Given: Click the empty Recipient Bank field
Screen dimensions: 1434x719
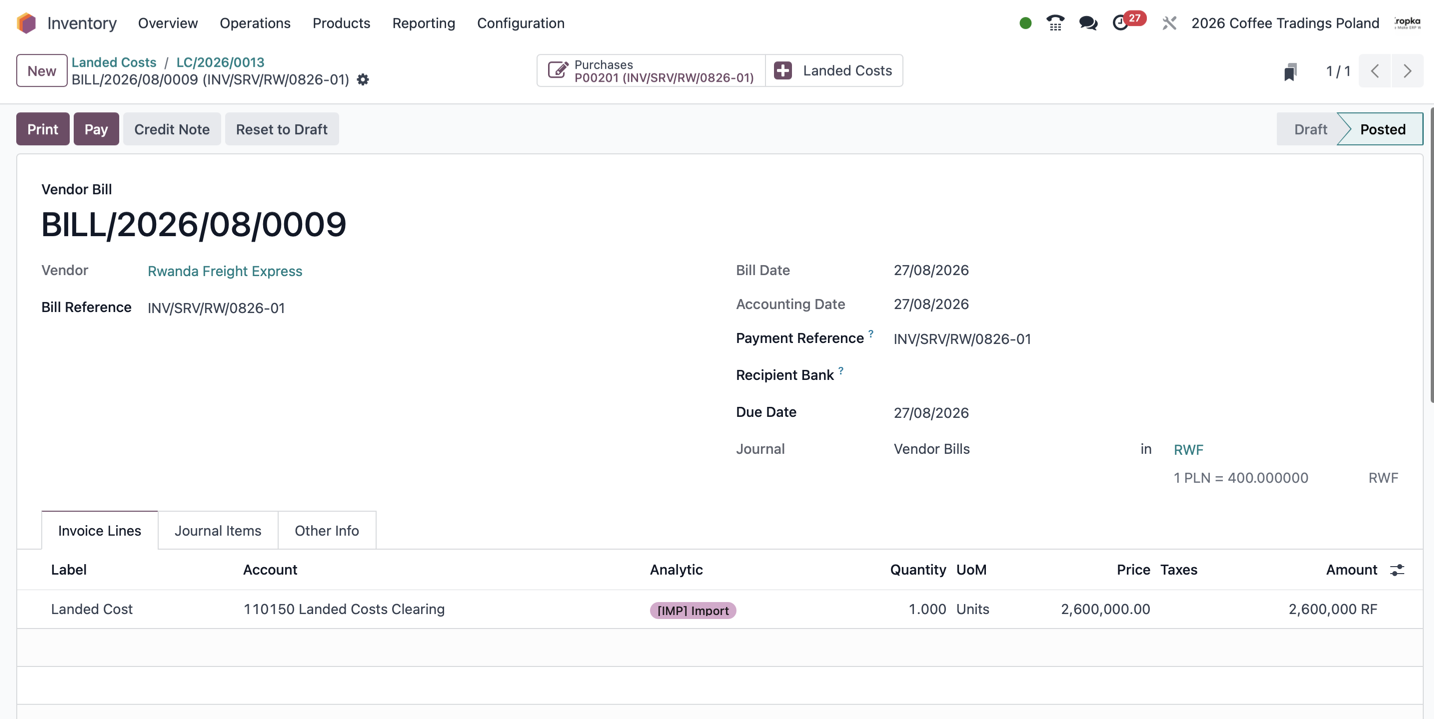Looking at the screenshot, I should pos(1145,375).
